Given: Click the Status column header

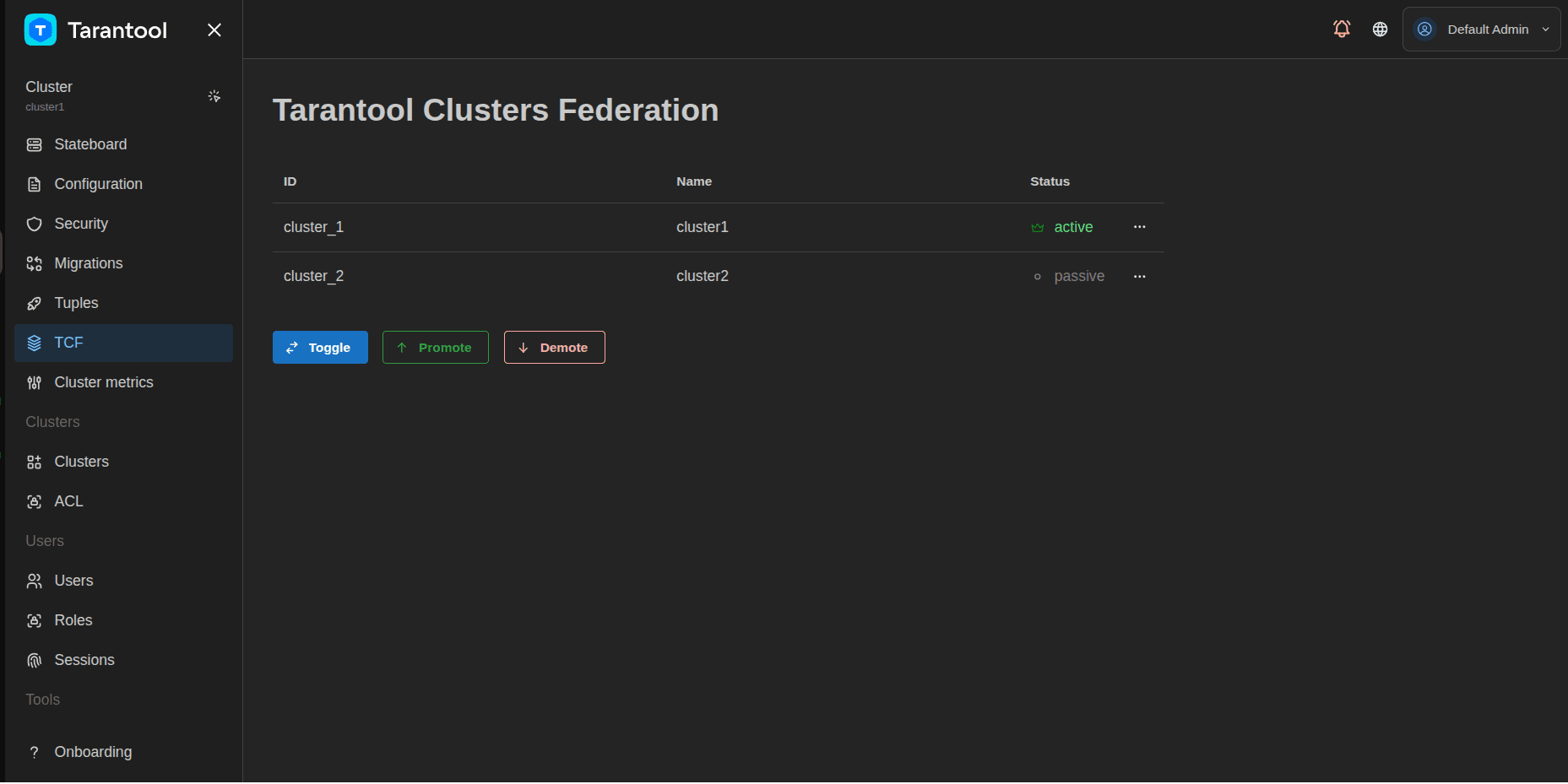Looking at the screenshot, I should 1050,181.
